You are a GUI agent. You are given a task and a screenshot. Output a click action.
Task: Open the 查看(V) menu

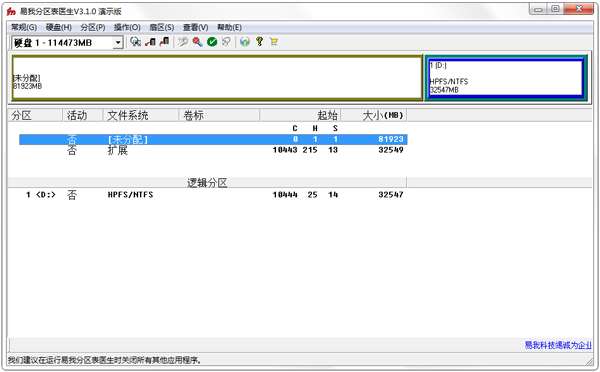(196, 27)
